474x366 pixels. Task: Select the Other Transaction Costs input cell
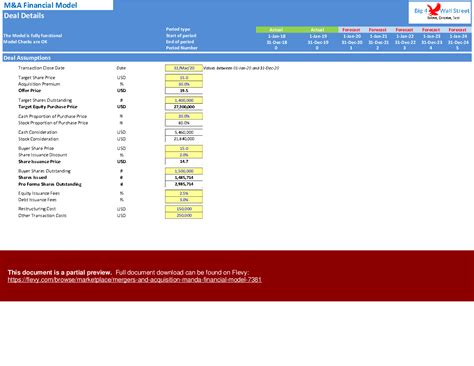tap(184, 216)
